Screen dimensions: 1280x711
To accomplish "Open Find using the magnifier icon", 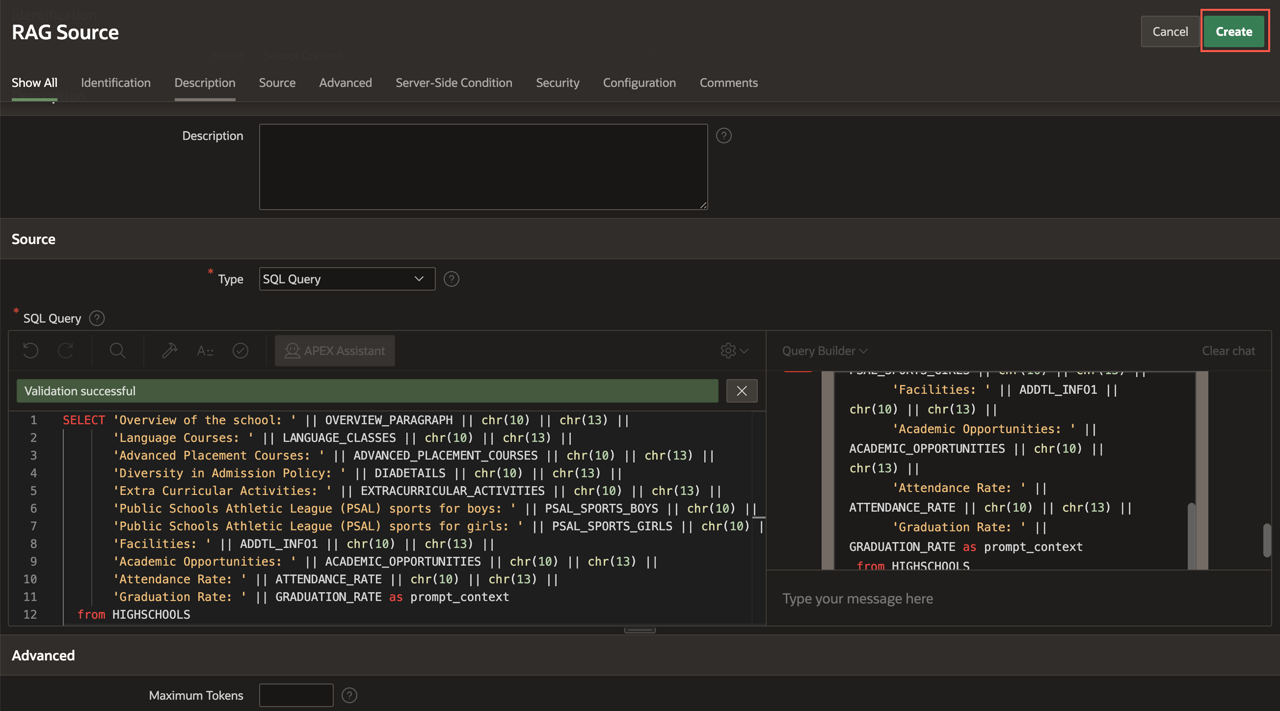I will (117, 351).
